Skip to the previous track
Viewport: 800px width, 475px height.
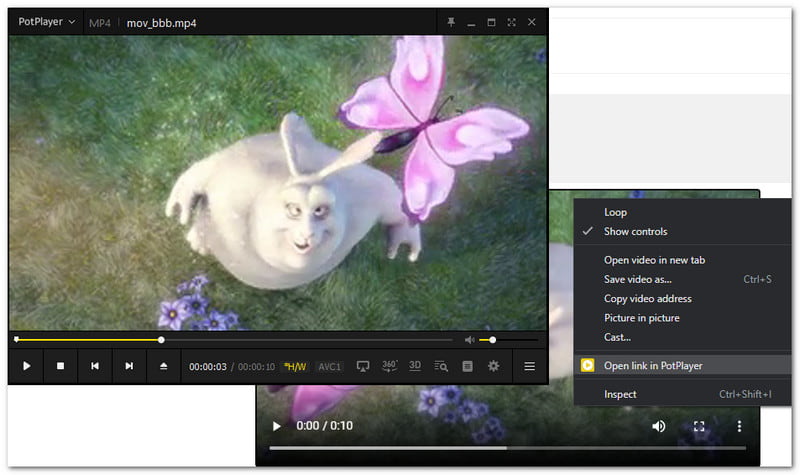click(95, 366)
